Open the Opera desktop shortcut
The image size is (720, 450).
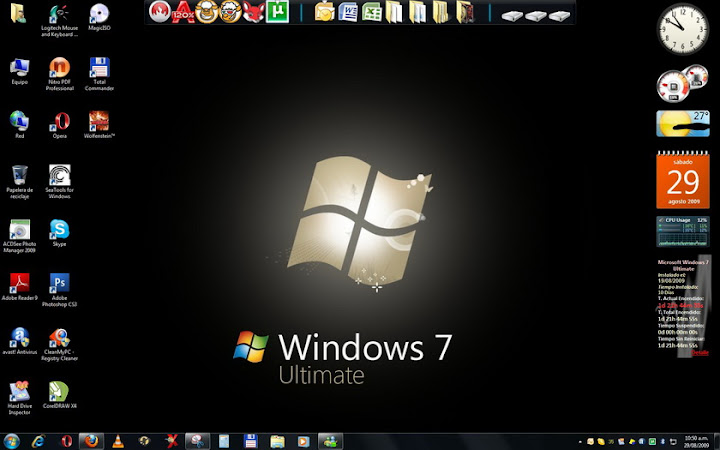pyautogui.click(x=60, y=125)
